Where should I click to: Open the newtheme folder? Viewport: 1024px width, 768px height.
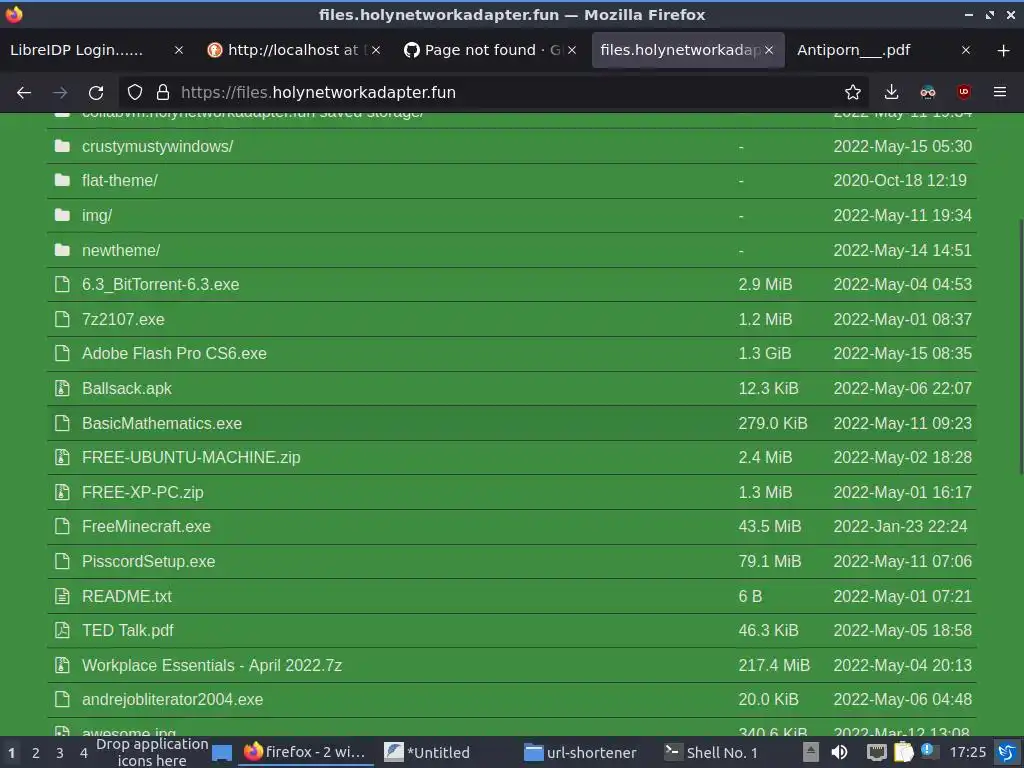pyautogui.click(x=121, y=250)
